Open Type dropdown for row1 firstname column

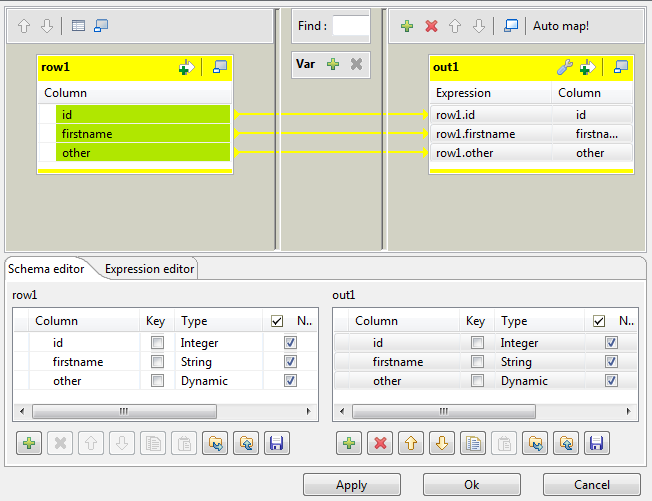(216, 362)
